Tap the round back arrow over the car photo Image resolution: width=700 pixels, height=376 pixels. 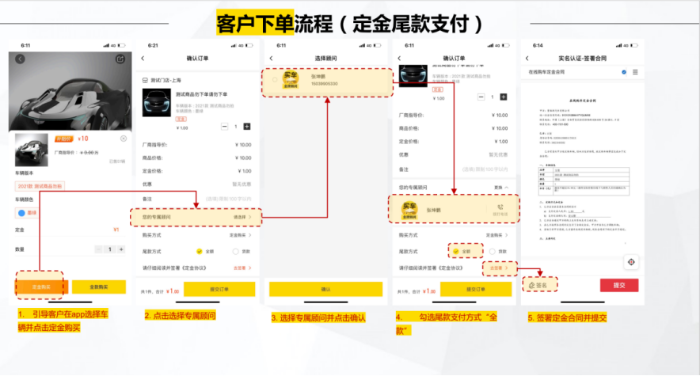(20, 59)
